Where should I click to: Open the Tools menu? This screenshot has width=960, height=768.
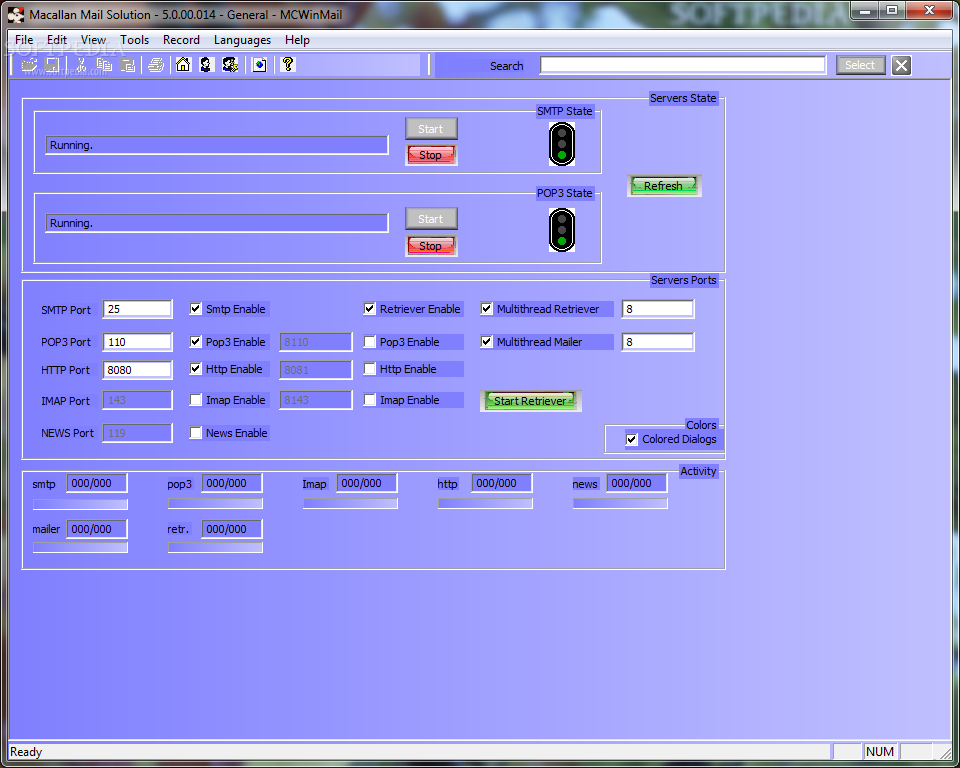134,40
